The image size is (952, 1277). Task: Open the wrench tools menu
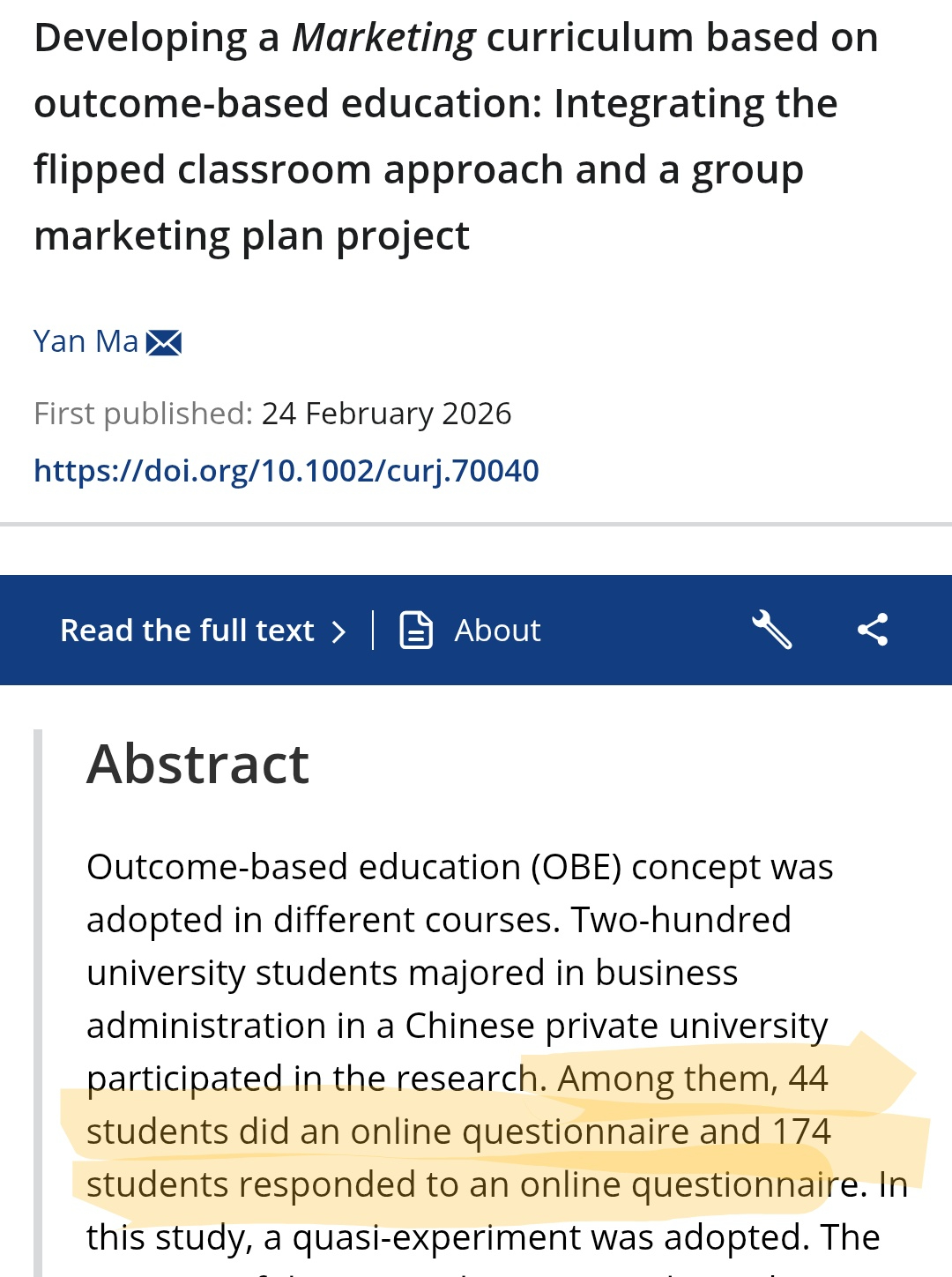pos(771,630)
